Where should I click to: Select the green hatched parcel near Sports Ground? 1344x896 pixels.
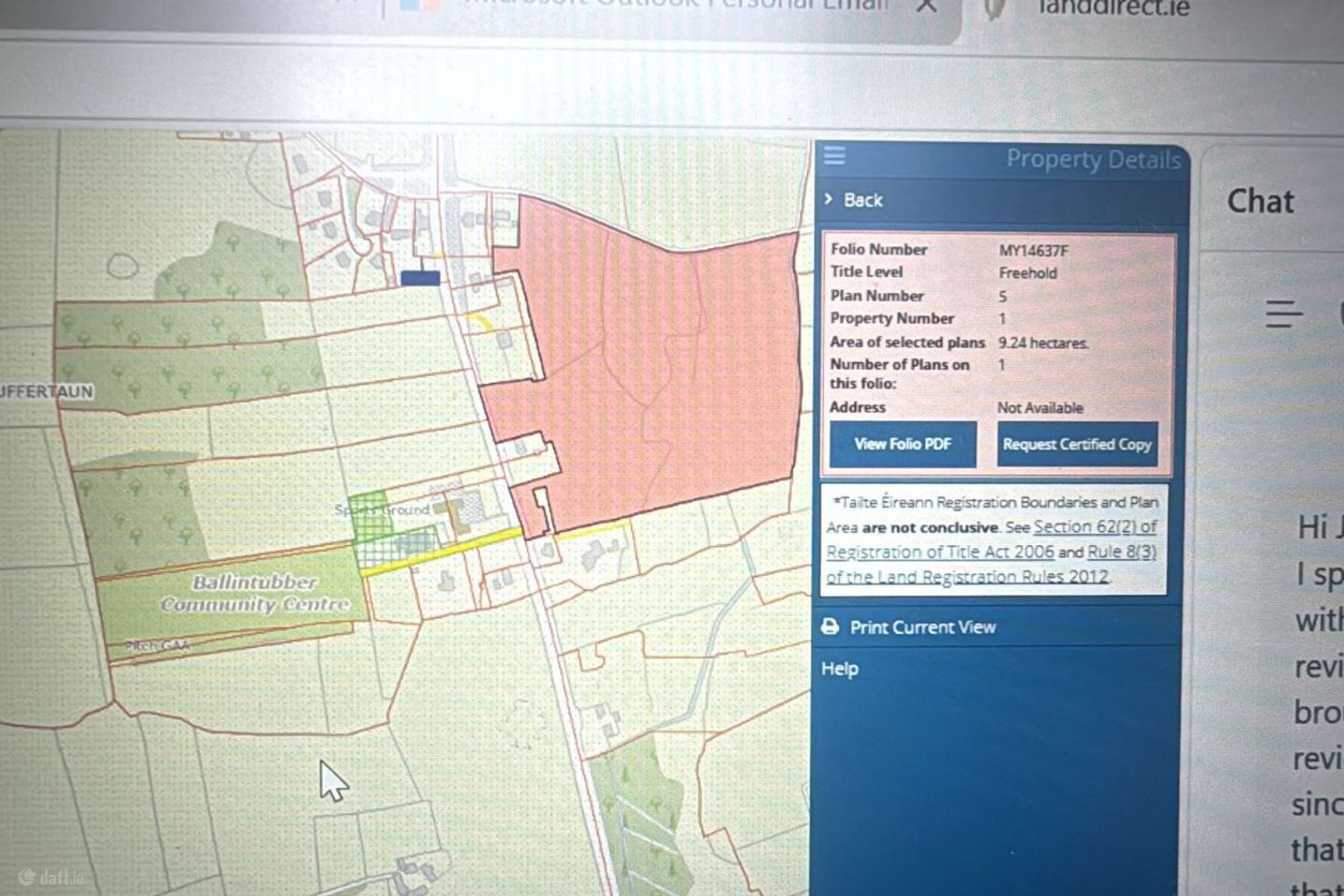[370, 514]
